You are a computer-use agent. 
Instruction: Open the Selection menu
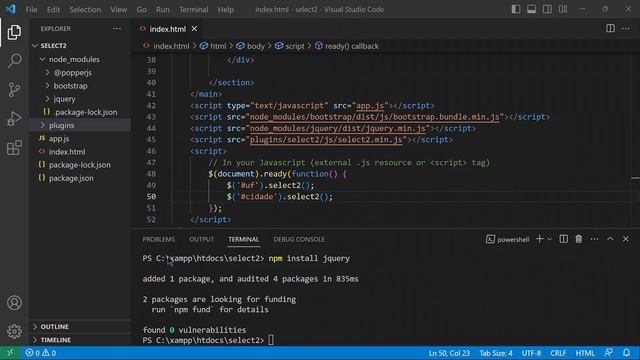point(85,9)
